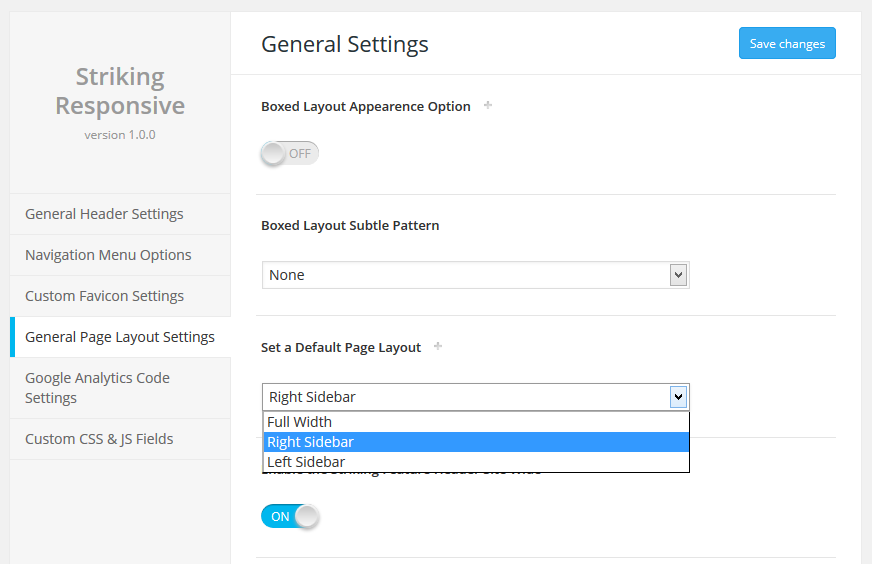The image size is (872, 564).
Task: Click the plus icon beside Boxed Layout Appearence Option
Action: (488, 105)
